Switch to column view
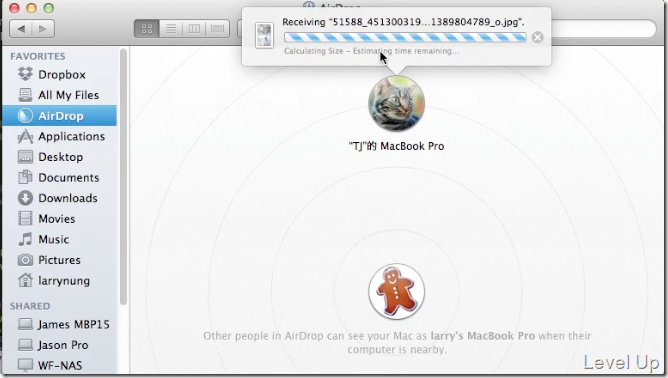The image size is (668, 378). point(194,29)
